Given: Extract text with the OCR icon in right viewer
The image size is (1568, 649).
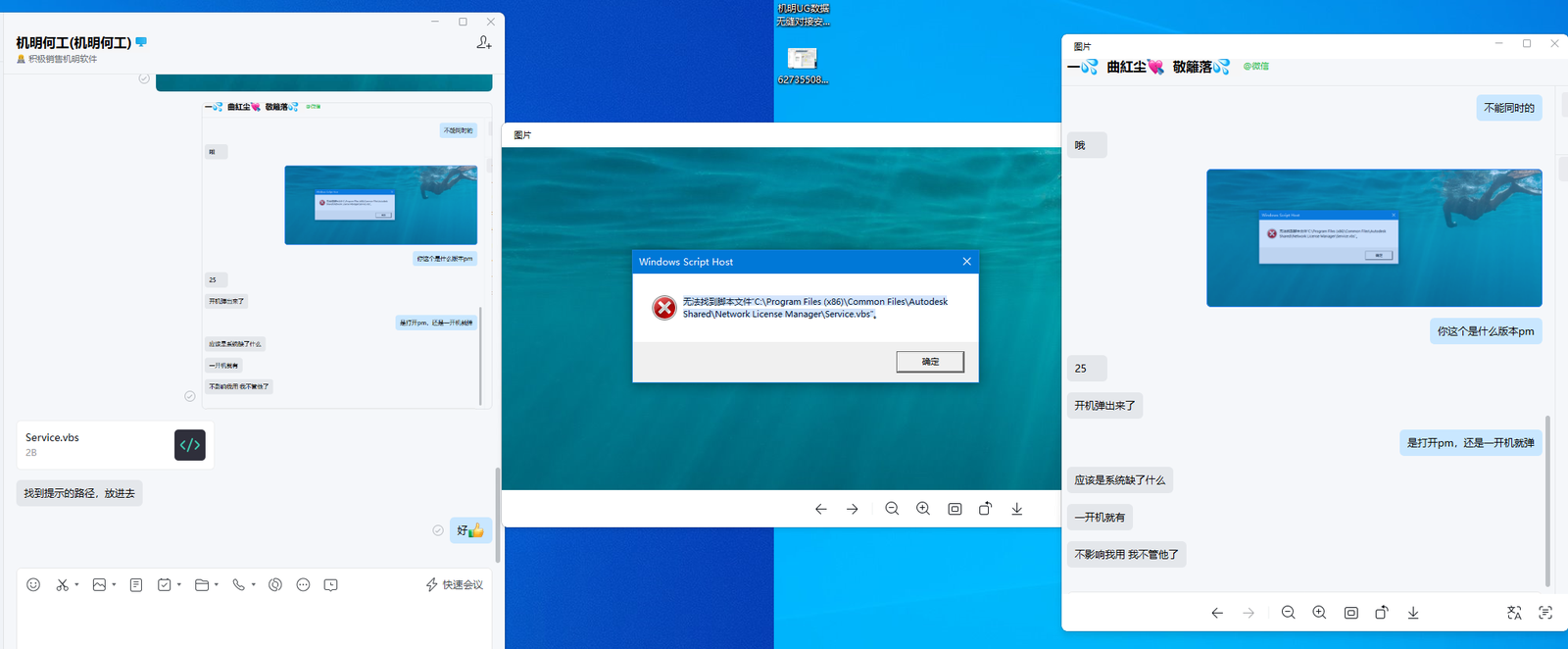Looking at the screenshot, I should point(1545,613).
